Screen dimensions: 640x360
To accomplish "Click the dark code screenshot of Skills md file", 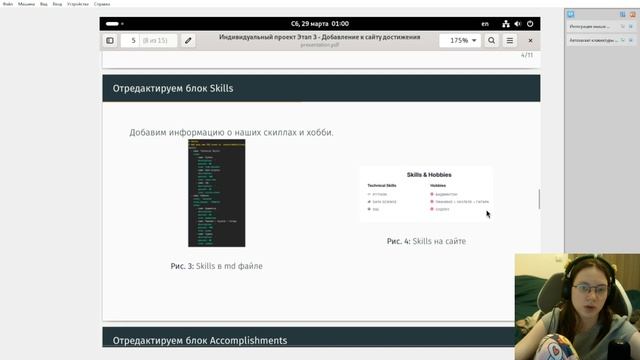I will [216, 193].
